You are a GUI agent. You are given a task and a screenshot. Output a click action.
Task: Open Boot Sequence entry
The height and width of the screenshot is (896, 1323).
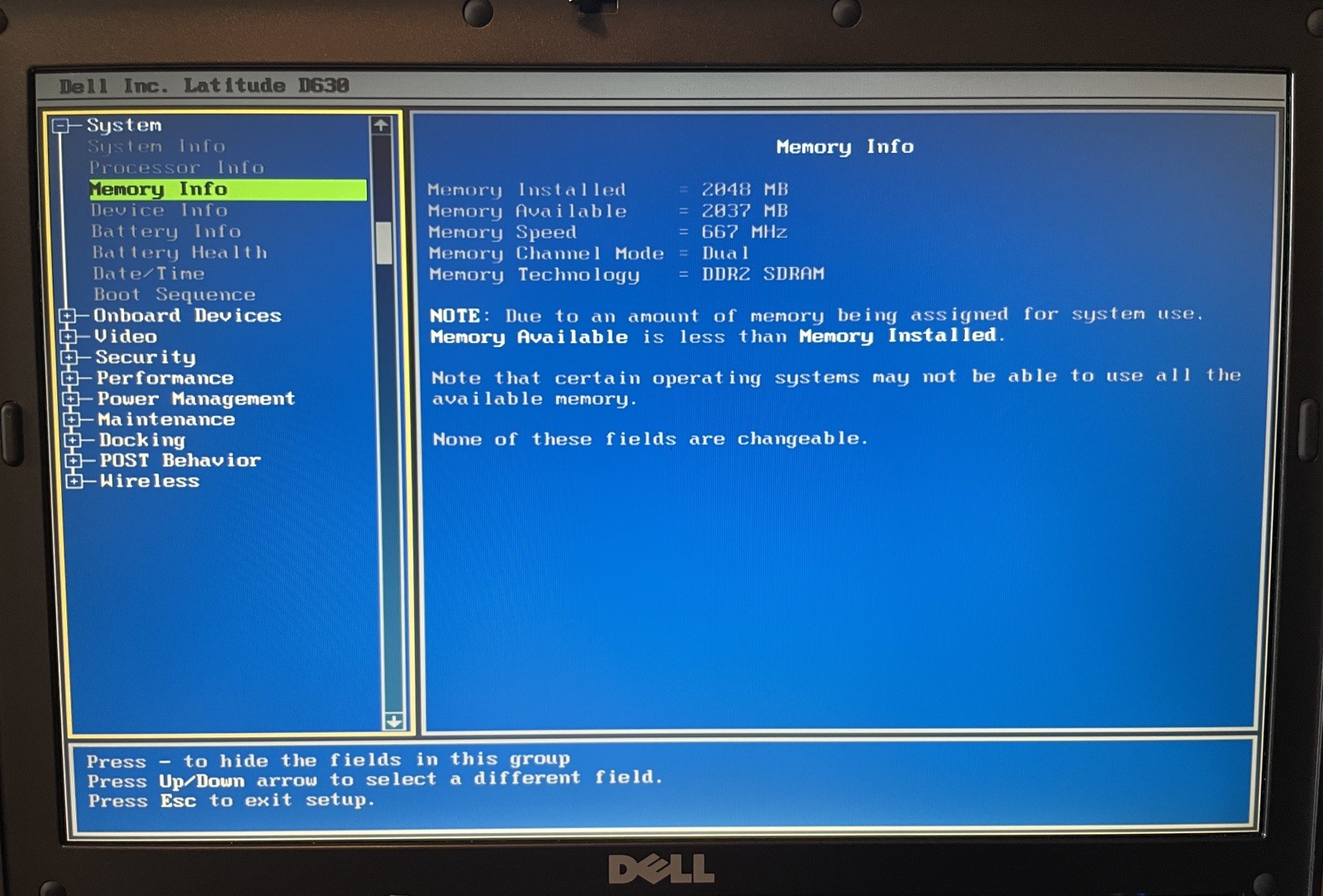click(174, 294)
